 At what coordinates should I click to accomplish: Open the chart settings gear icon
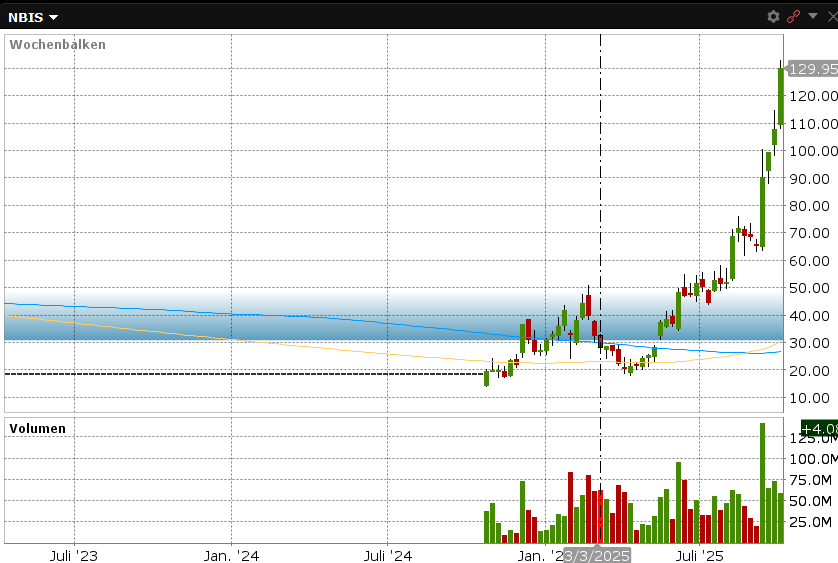tap(773, 17)
